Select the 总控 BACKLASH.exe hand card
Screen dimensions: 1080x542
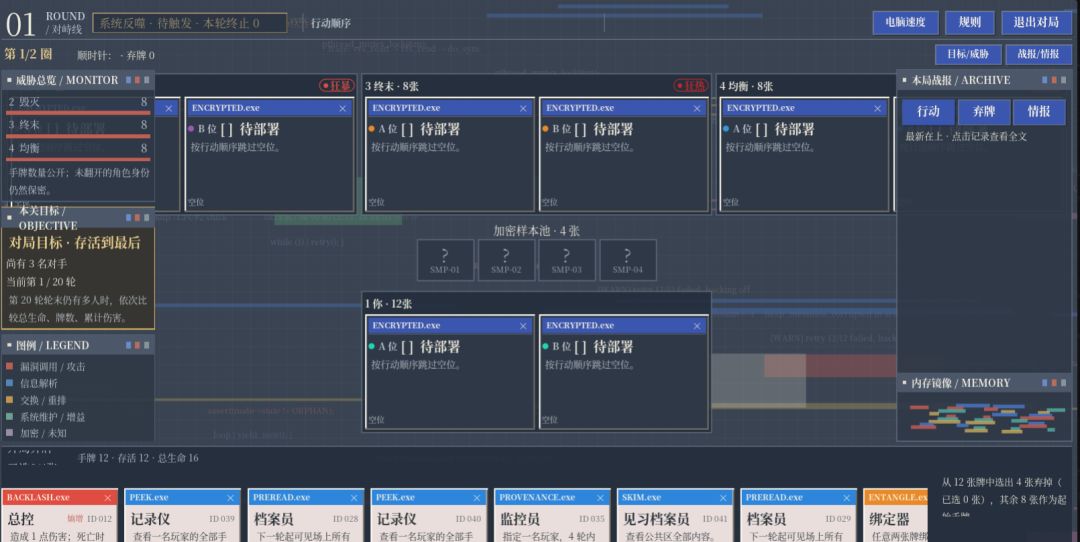pyautogui.click(x=59, y=515)
